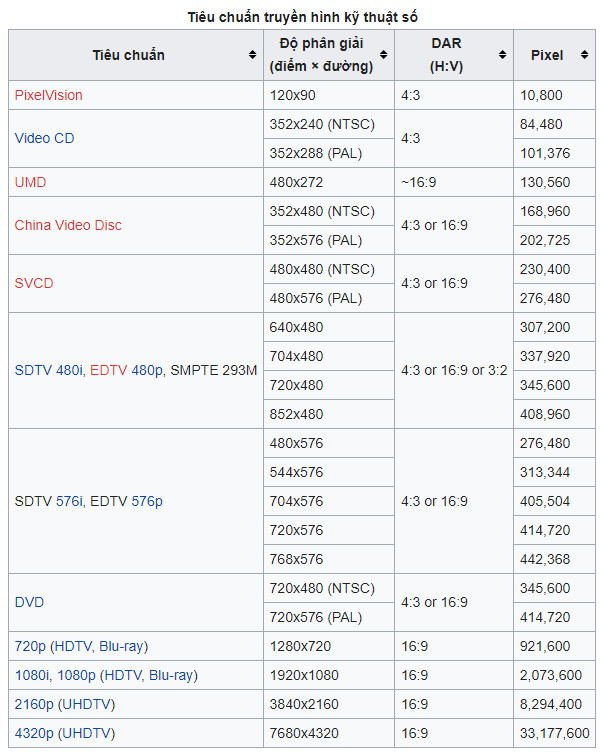The image size is (604, 756).
Task: Open China Video Disc link
Action: click(x=68, y=225)
